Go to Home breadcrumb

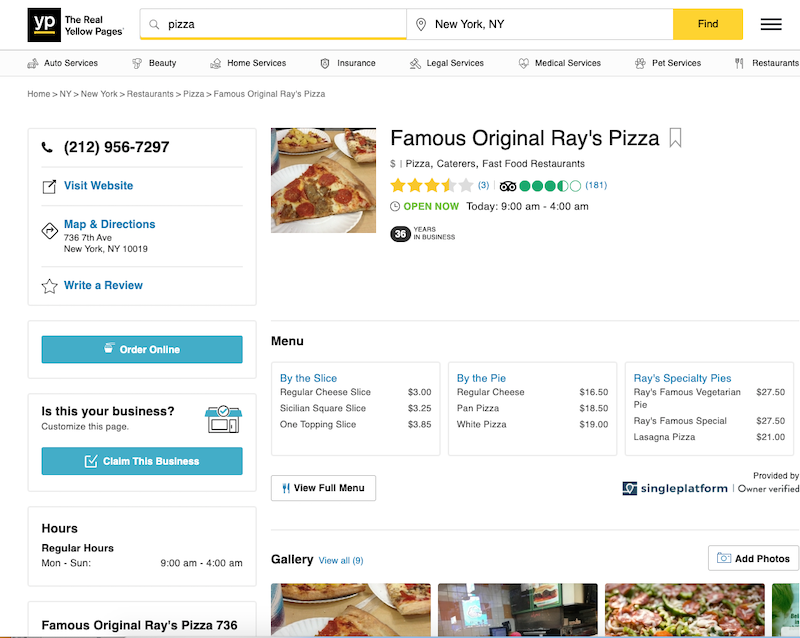pyautogui.click(x=39, y=94)
